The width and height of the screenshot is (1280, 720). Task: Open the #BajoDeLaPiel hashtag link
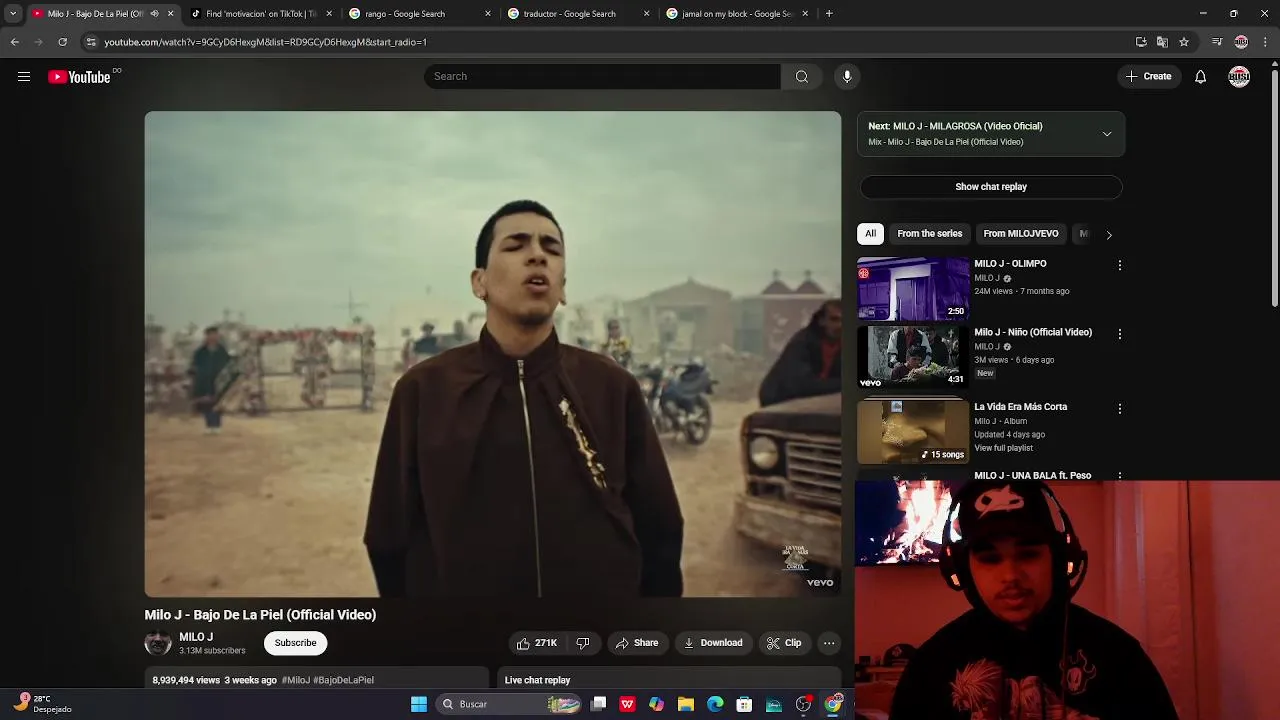[343, 680]
